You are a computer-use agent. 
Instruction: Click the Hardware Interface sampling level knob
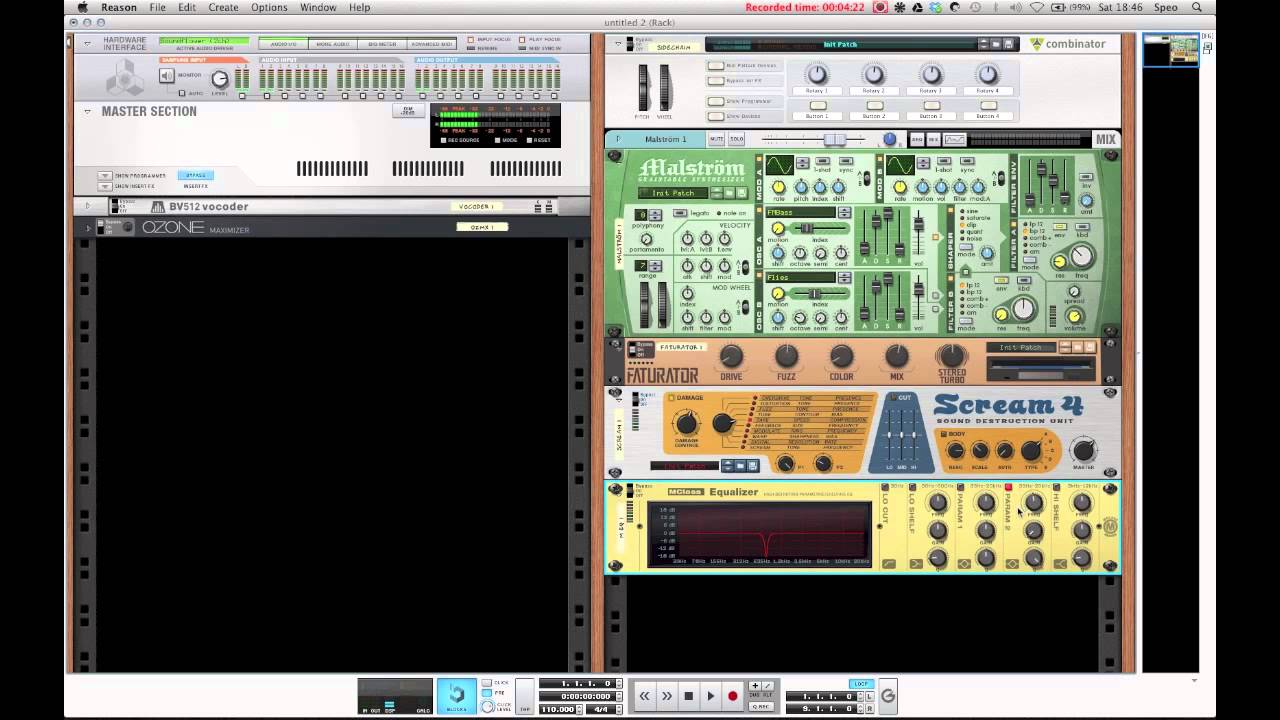click(219, 79)
